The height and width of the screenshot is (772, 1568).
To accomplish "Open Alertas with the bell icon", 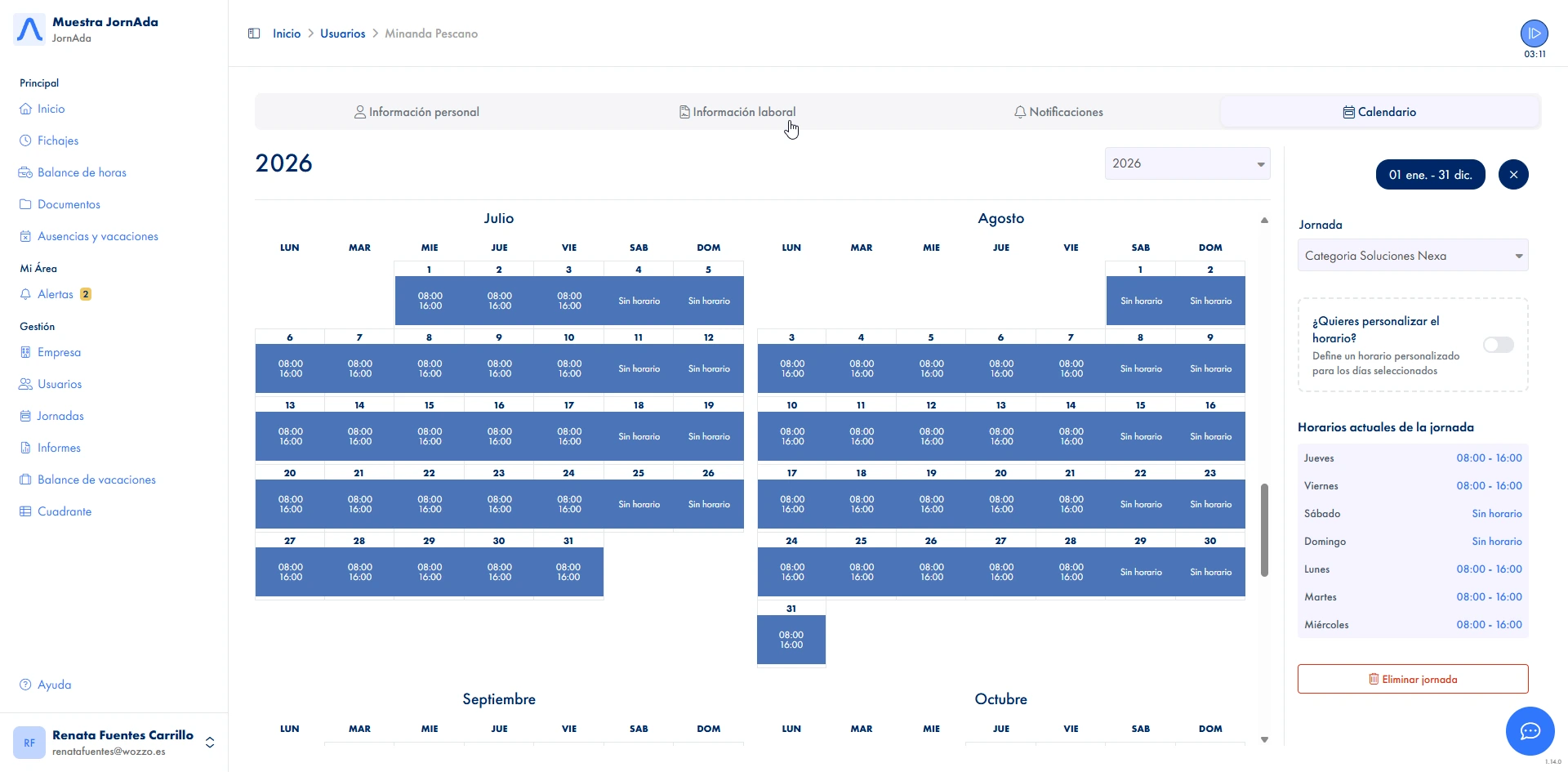I will 55,294.
